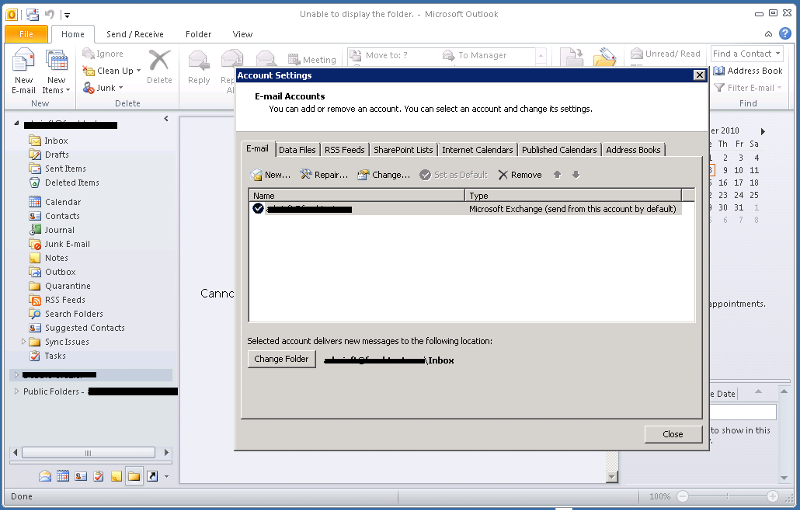This screenshot has height=510, width=800.
Task: Click the Delete X icon in ribbon
Action: (159, 60)
